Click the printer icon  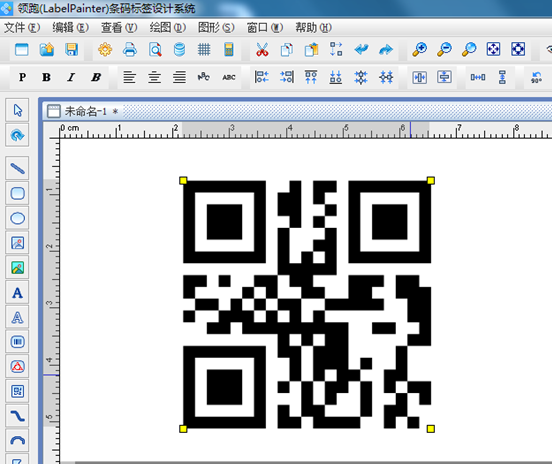point(130,49)
